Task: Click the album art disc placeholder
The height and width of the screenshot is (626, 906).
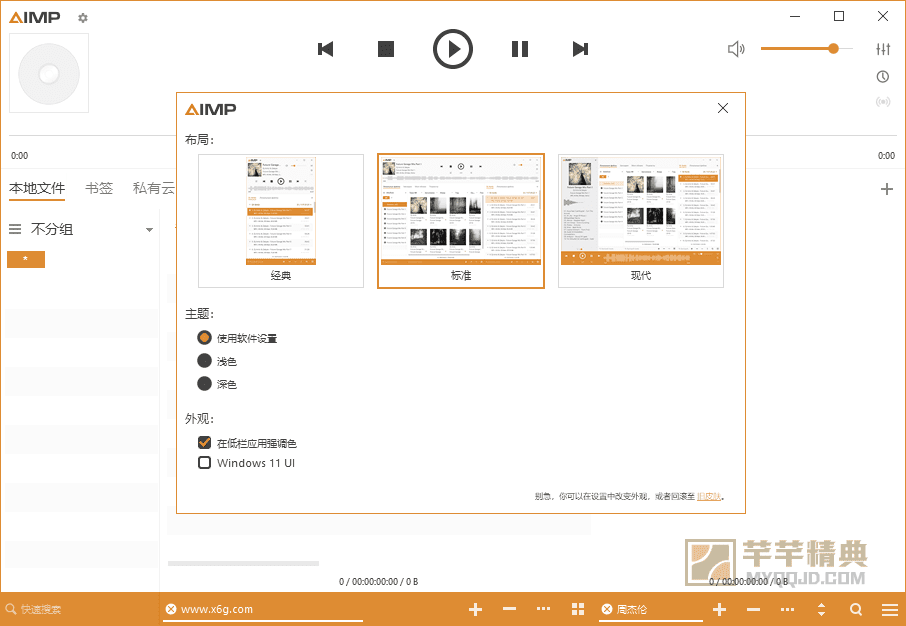Action: [49, 73]
